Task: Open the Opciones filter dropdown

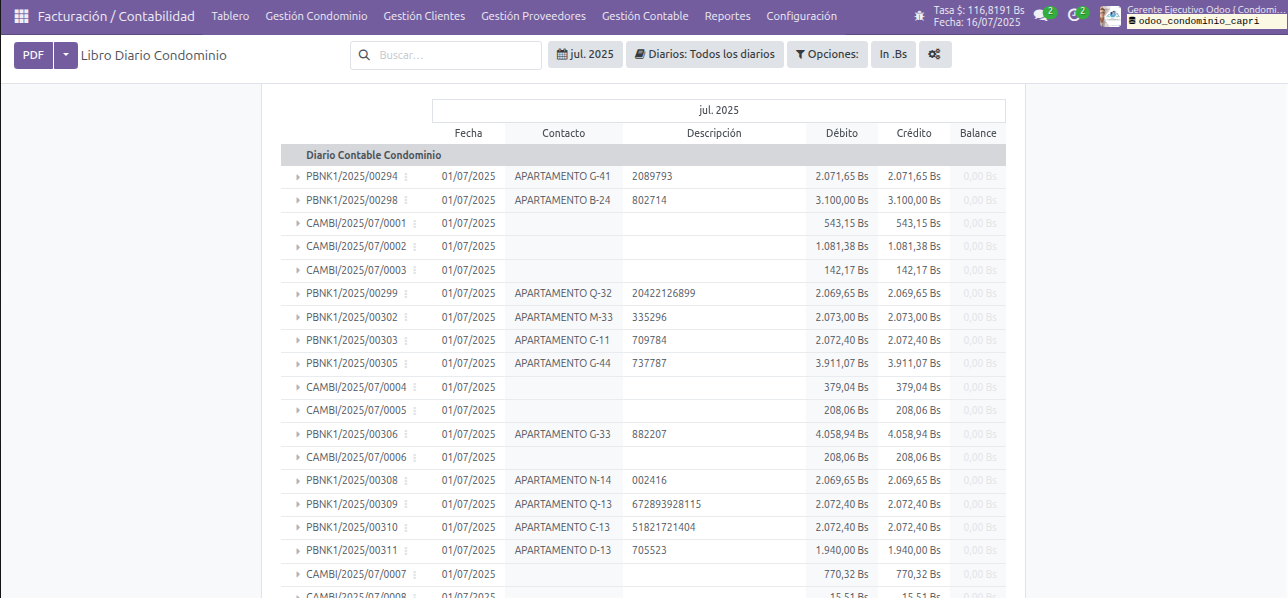Action: point(827,55)
